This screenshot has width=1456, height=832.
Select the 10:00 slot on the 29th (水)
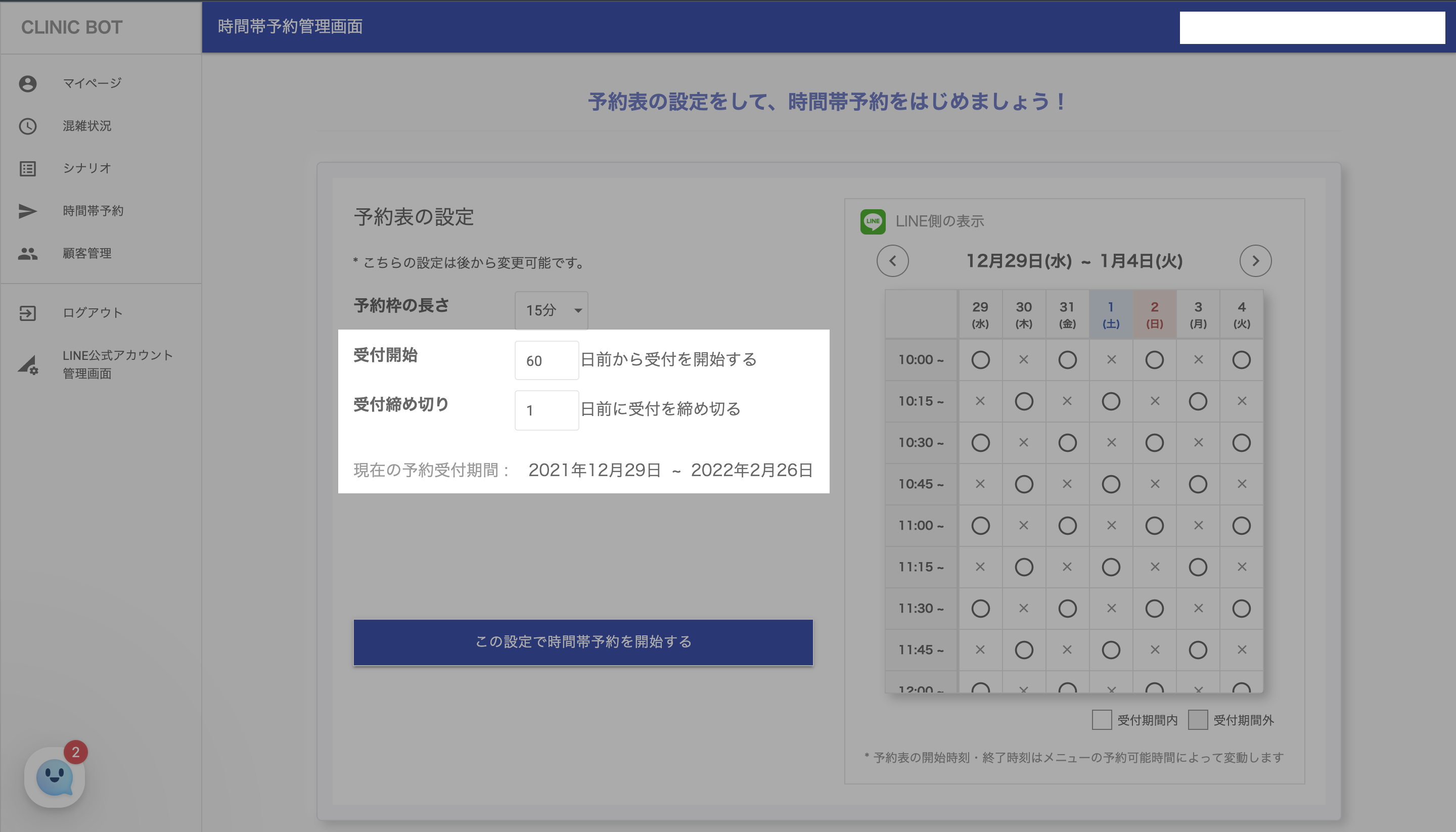point(980,360)
